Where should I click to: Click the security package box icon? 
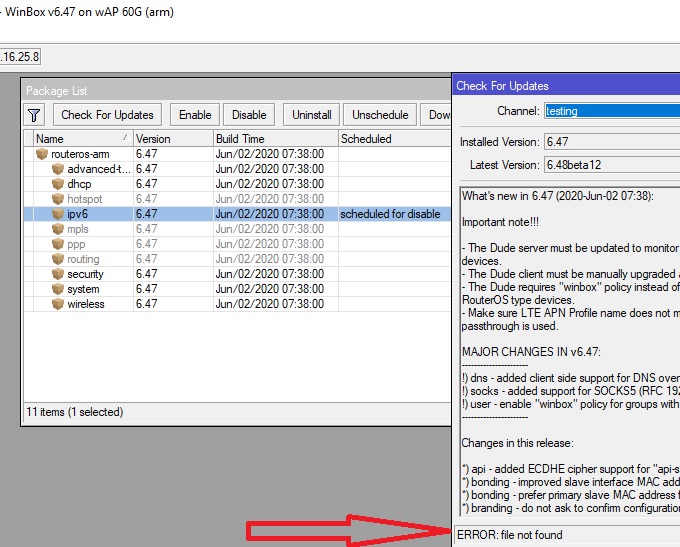(x=58, y=274)
